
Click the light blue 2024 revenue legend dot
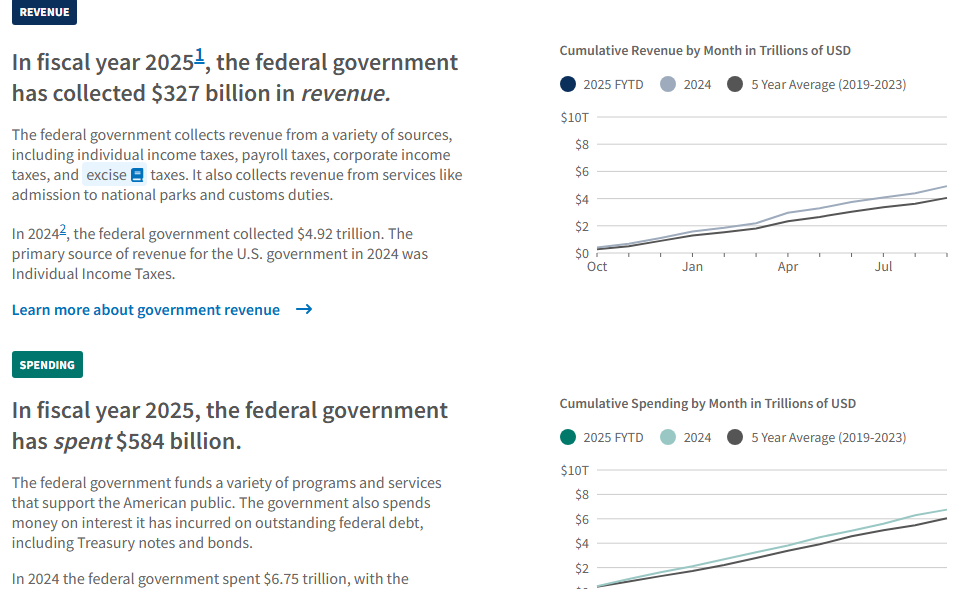click(668, 84)
